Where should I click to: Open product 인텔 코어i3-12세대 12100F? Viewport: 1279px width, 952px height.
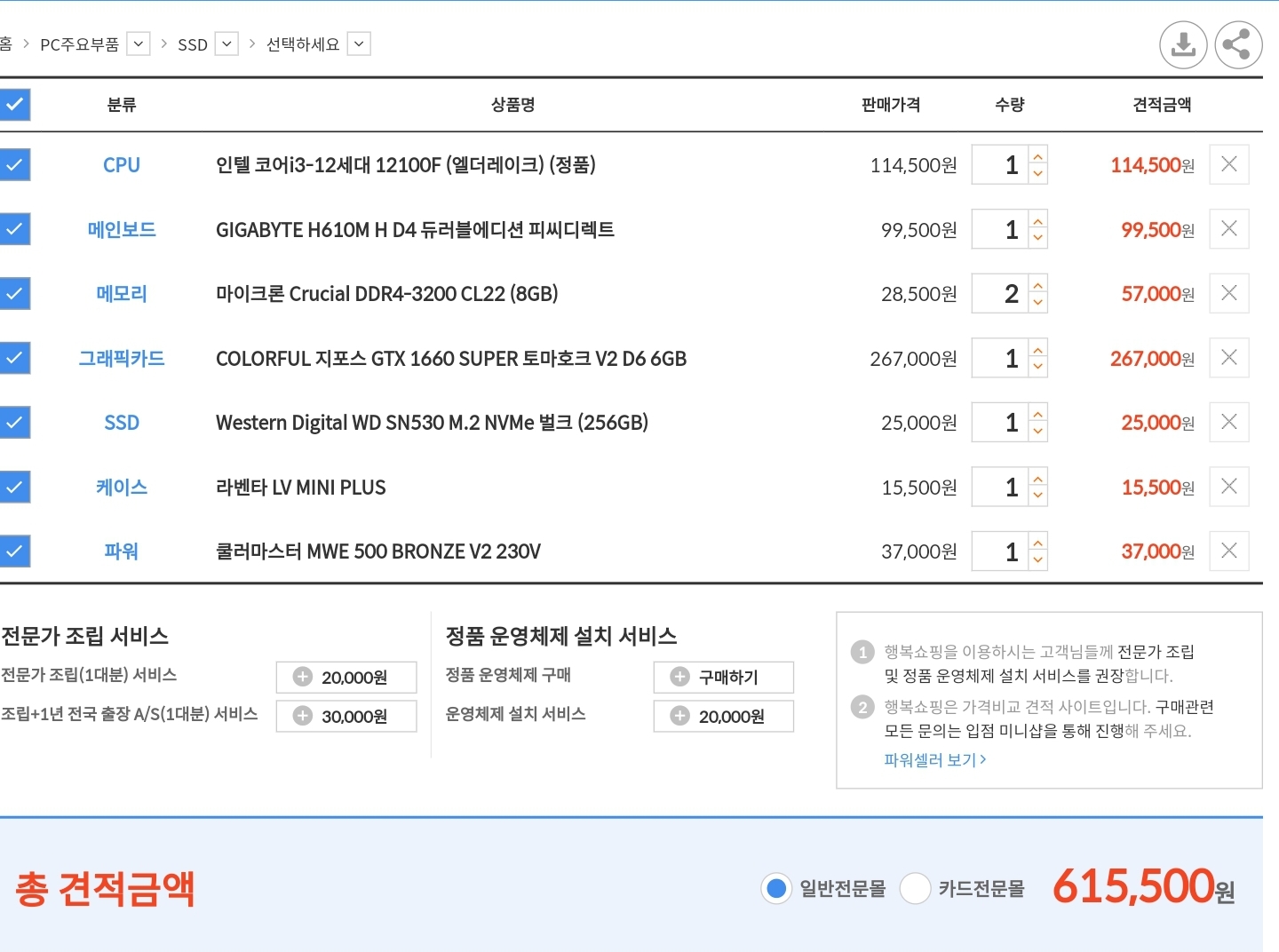coord(406,165)
